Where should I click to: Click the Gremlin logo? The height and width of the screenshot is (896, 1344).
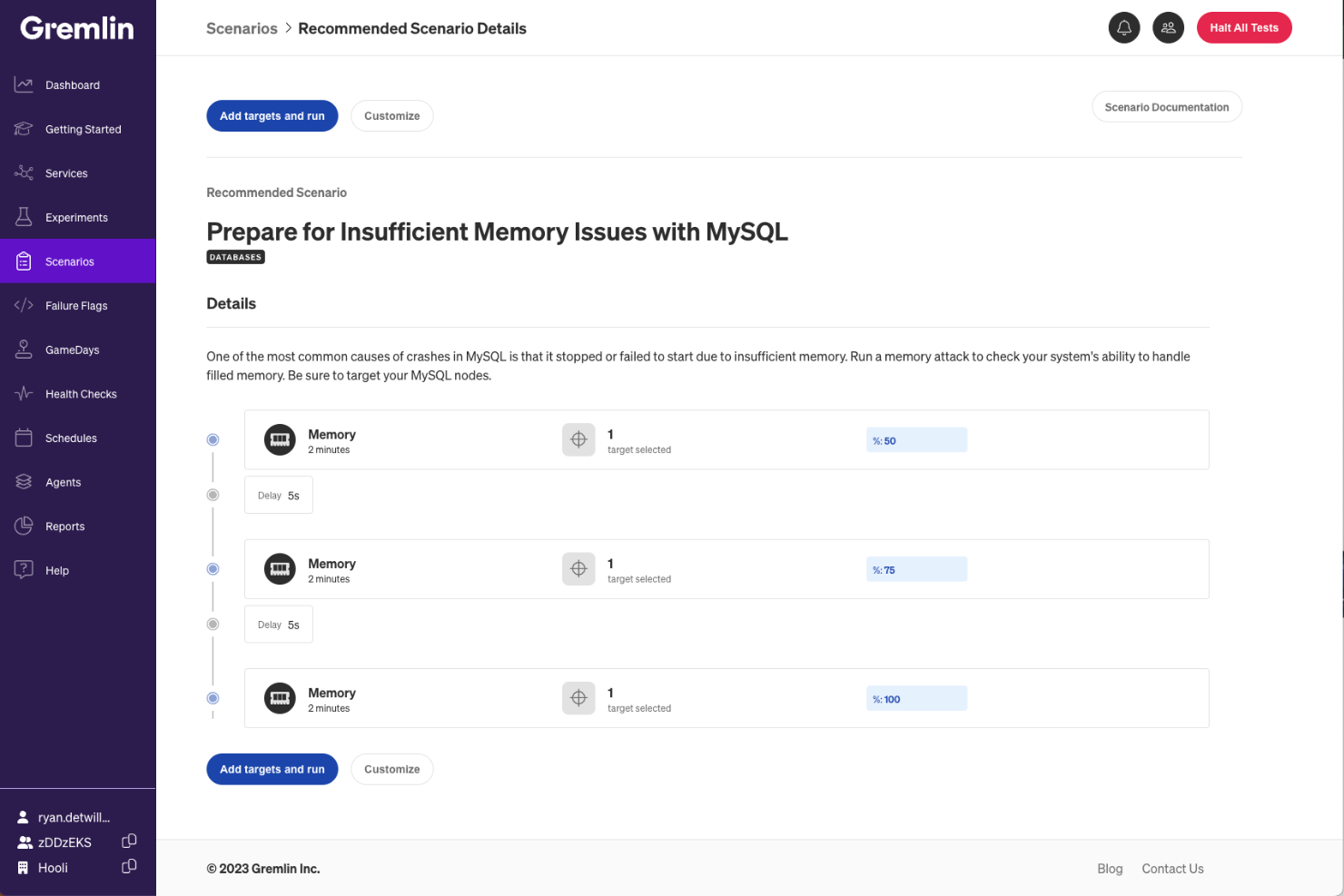(x=77, y=28)
